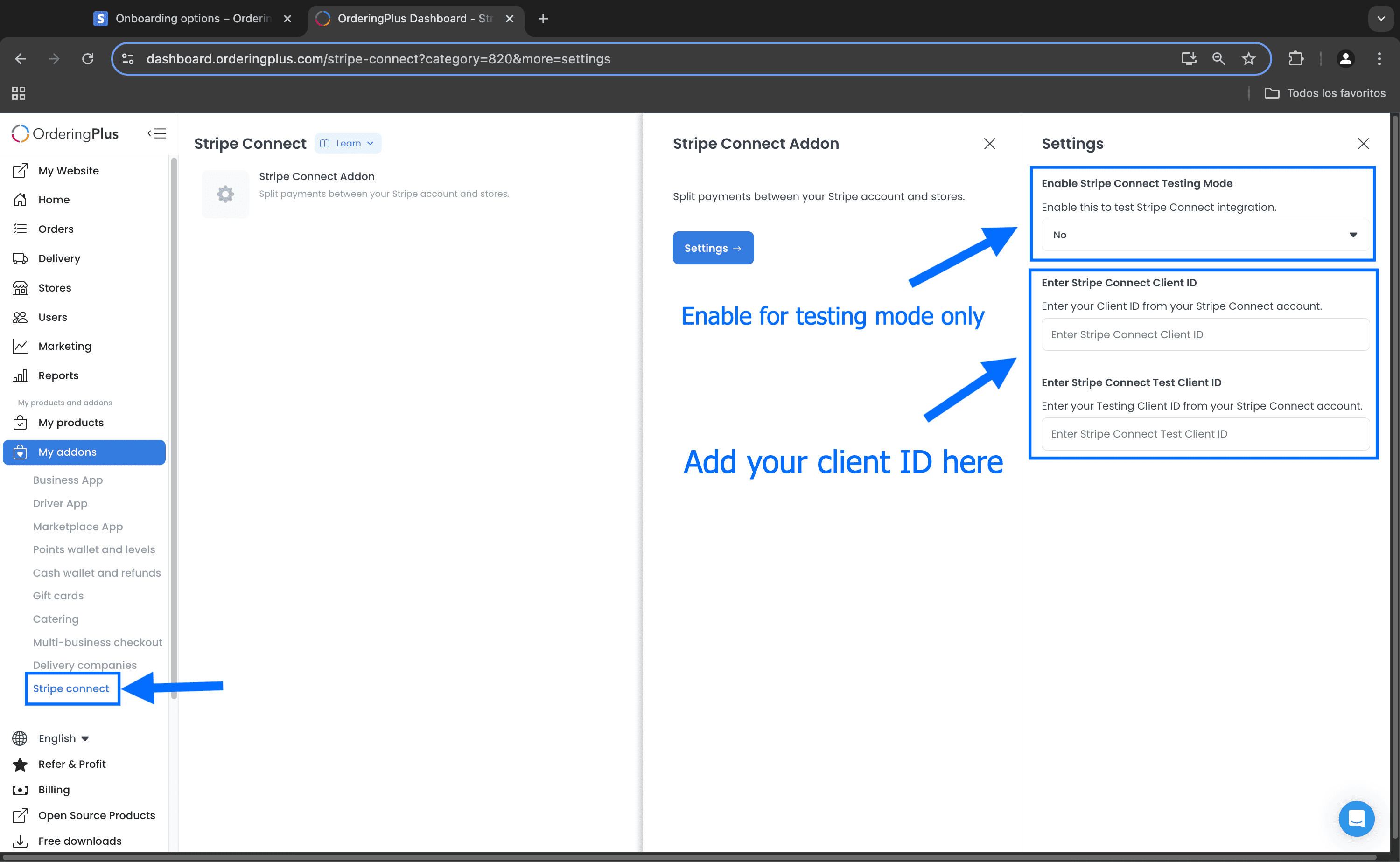
Task: Open the tab search dropdown arrow
Action: pyautogui.click(x=1380, y=18)
